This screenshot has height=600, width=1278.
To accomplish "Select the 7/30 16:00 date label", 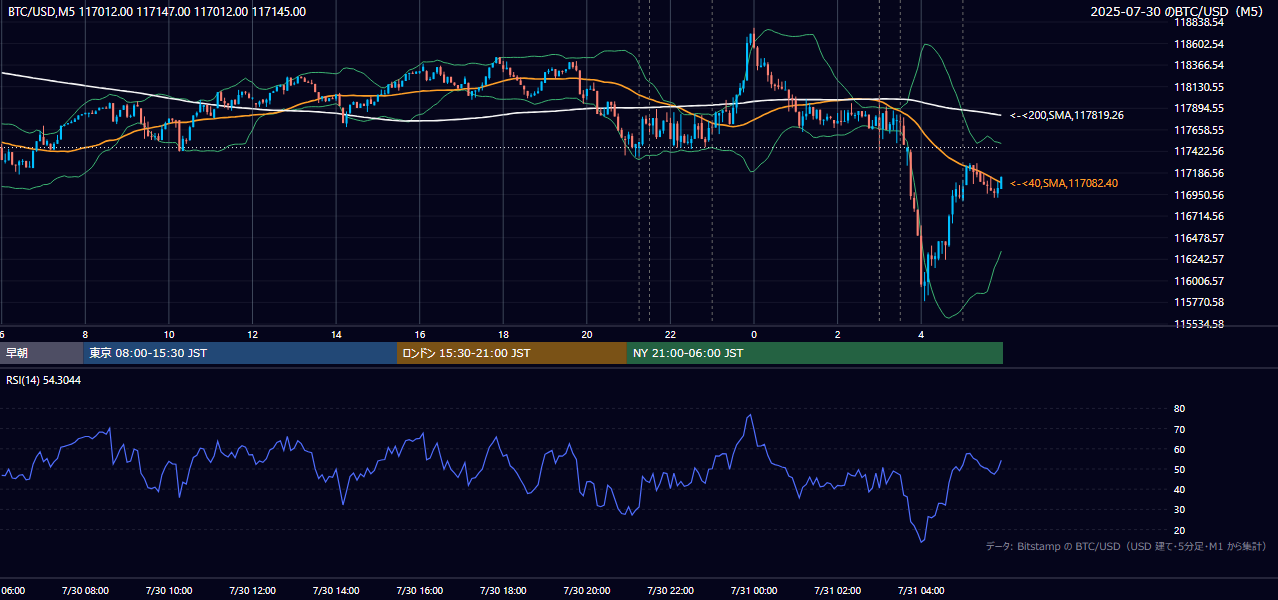I will (x=419, y=591).
